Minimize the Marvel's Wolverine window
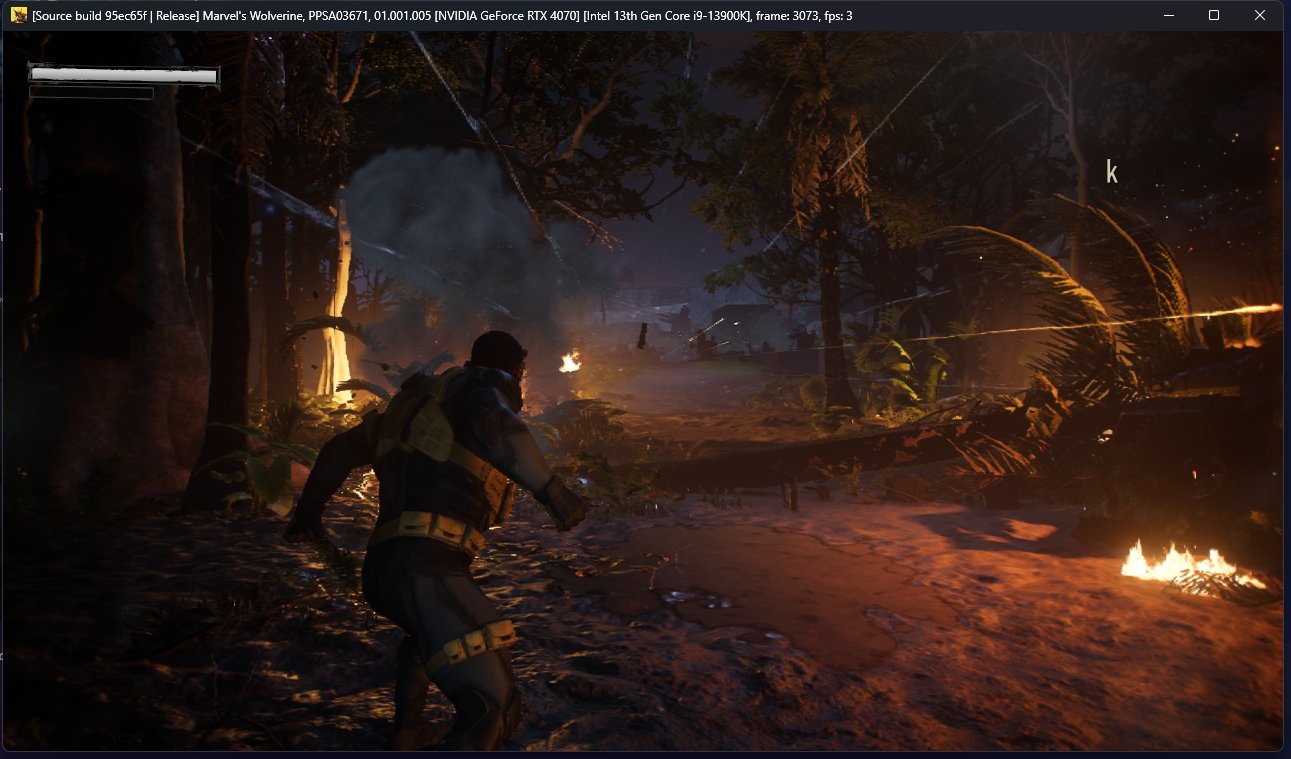The width and height of the screenshot is (1291, 759). point(1167,15)
